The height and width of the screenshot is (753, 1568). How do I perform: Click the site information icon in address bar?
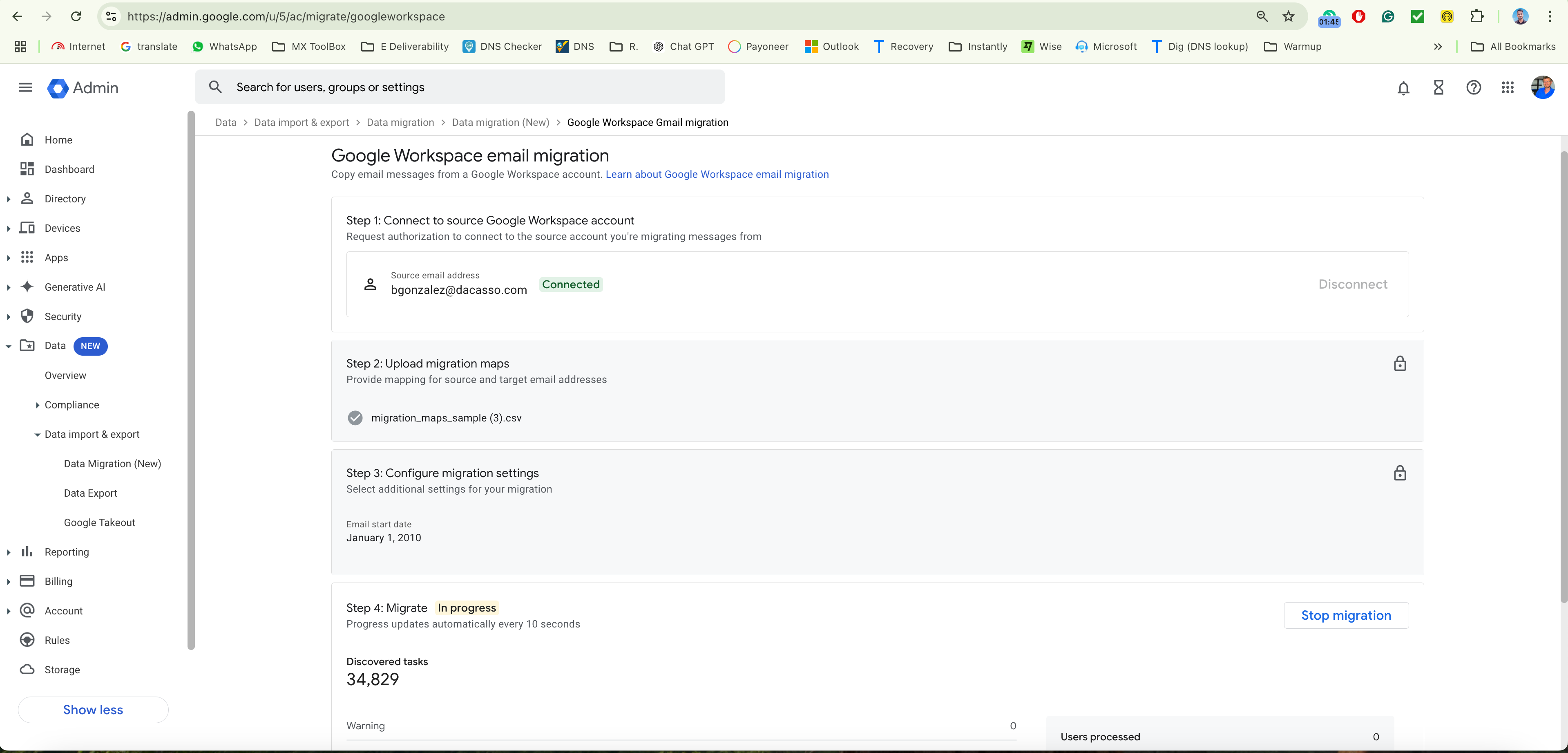[x=112, y=16]
